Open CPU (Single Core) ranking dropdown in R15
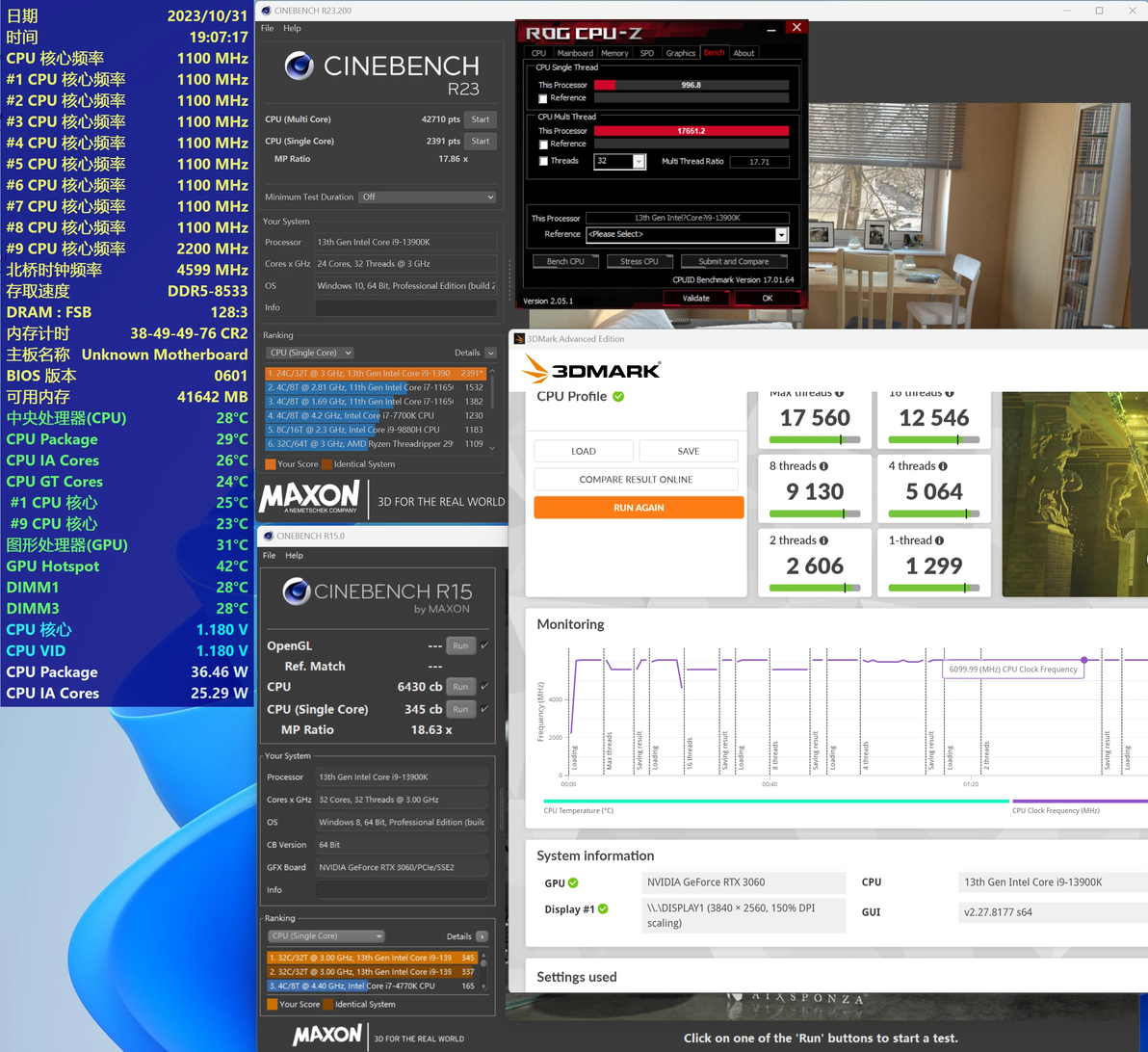1148x1052 pixels. coord(326,936)
